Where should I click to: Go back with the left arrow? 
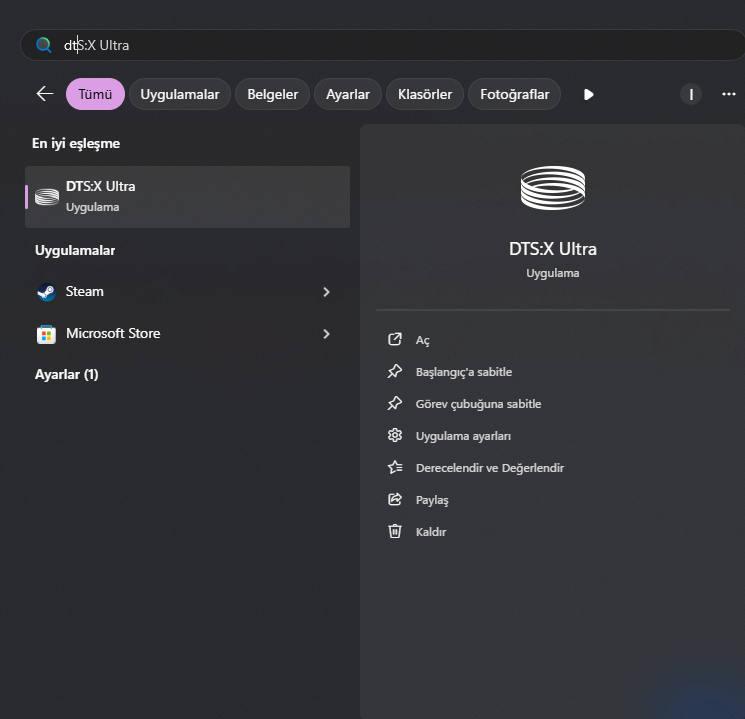click(45, 94)
